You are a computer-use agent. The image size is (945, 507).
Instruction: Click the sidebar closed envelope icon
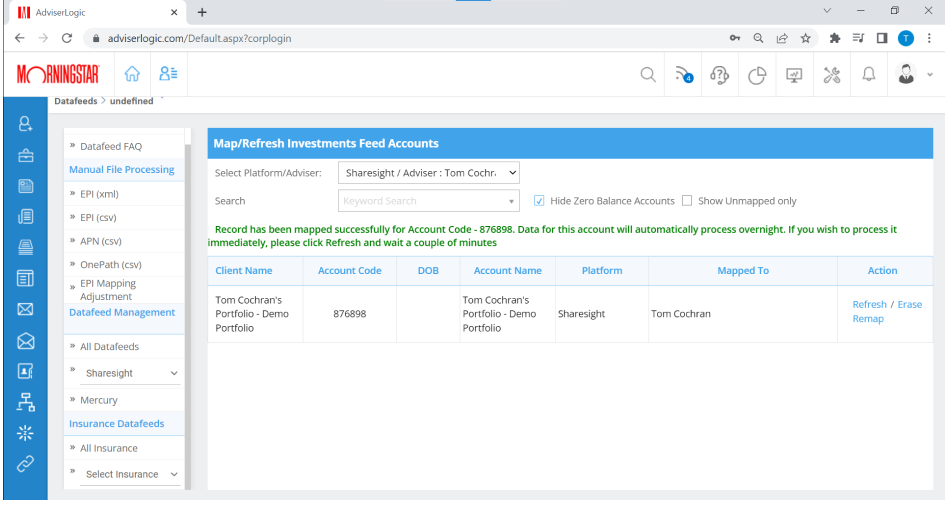tap(25, 309)
